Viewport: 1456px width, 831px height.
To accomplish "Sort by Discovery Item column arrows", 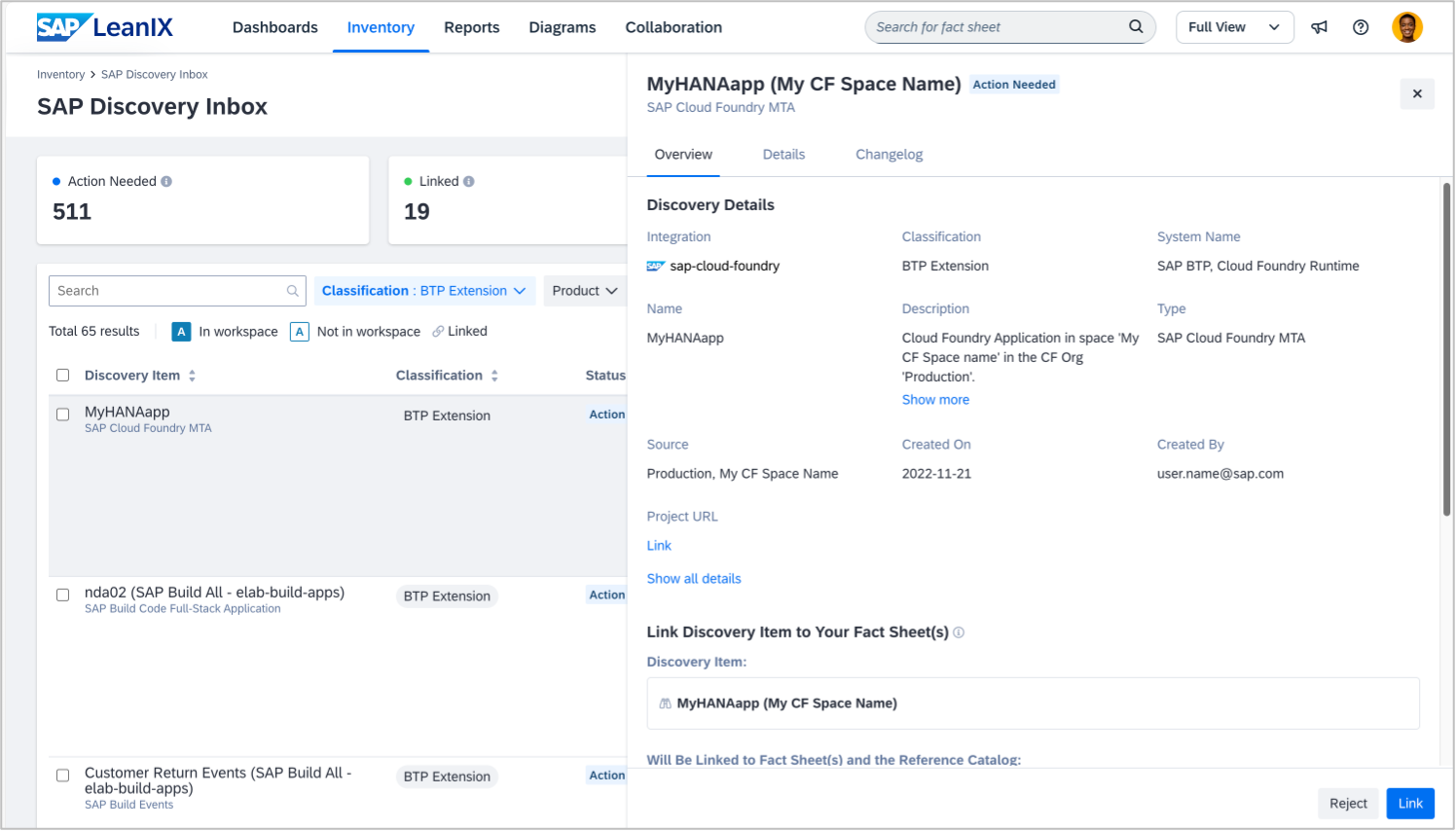I will (192, 376).
